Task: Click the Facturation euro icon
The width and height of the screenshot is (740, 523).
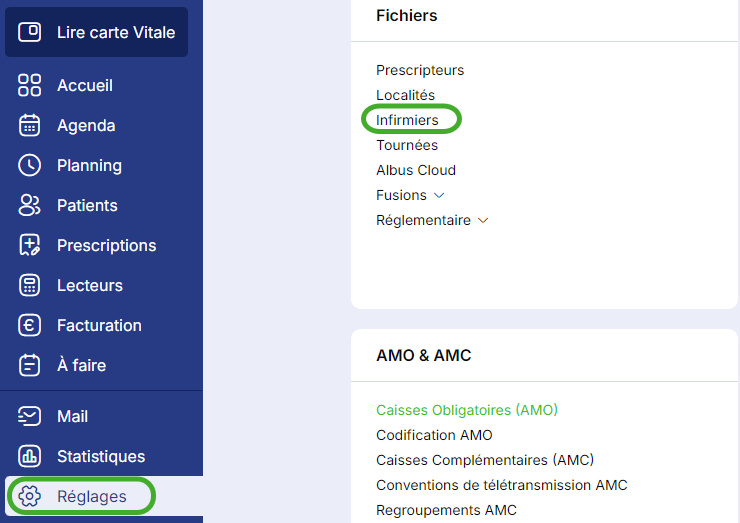Action: 30,325
